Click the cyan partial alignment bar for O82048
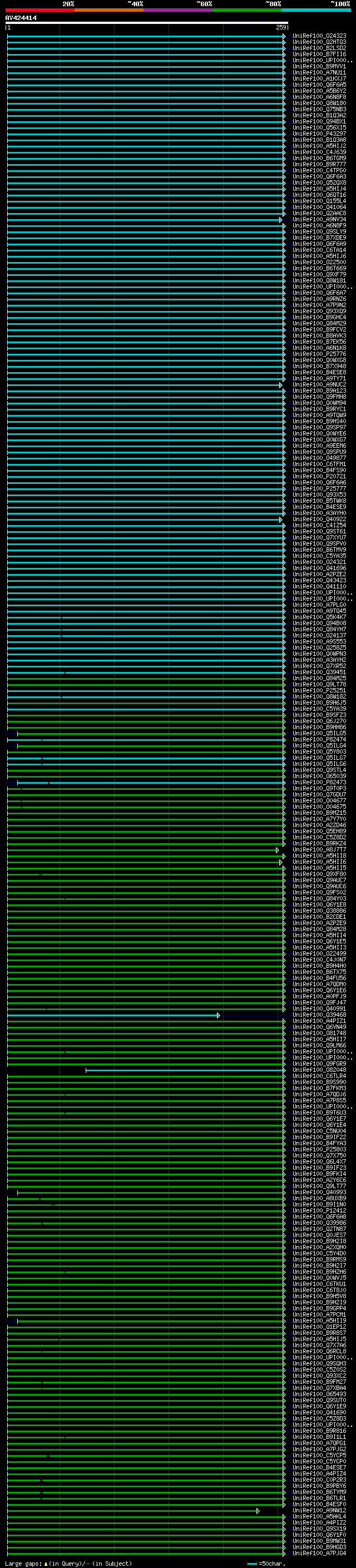This screenshot has height=1568, width=356. point(186,1070)
